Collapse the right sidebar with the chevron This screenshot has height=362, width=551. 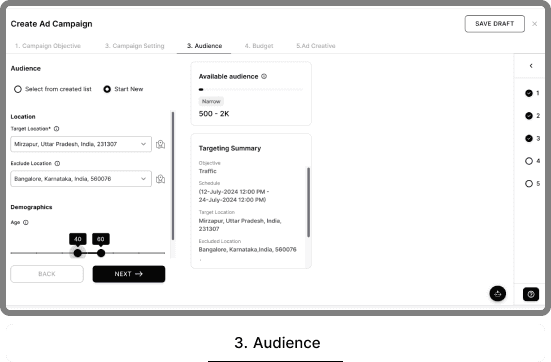[531, 66]
